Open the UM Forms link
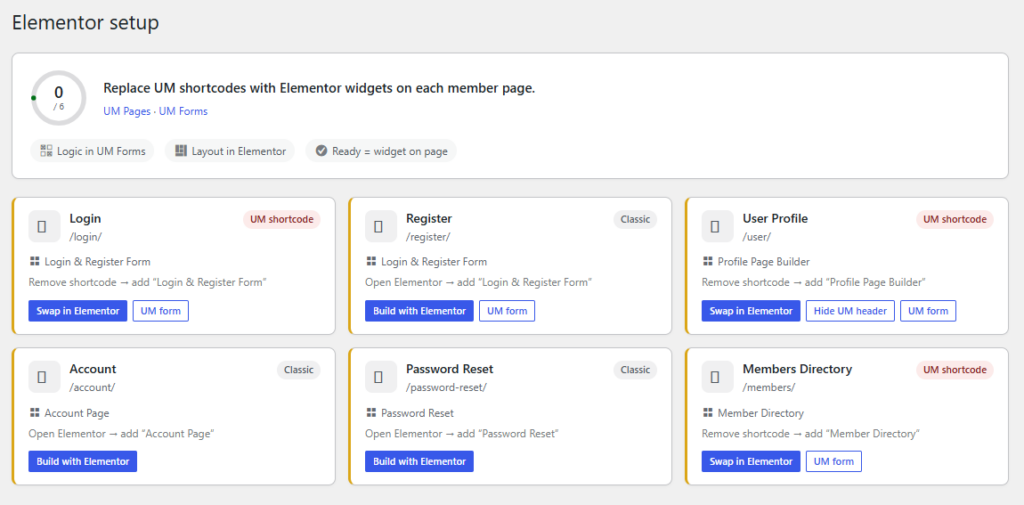1024x505 pixels. point(184,111)
